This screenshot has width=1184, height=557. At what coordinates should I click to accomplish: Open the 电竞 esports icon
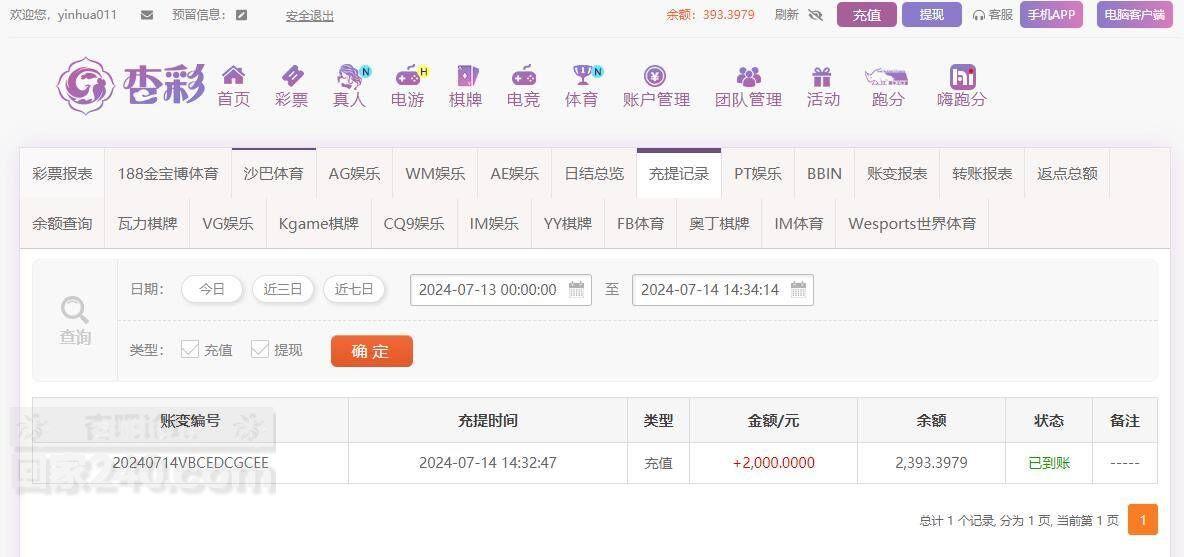pyautogui.click(x=523, y=75)
